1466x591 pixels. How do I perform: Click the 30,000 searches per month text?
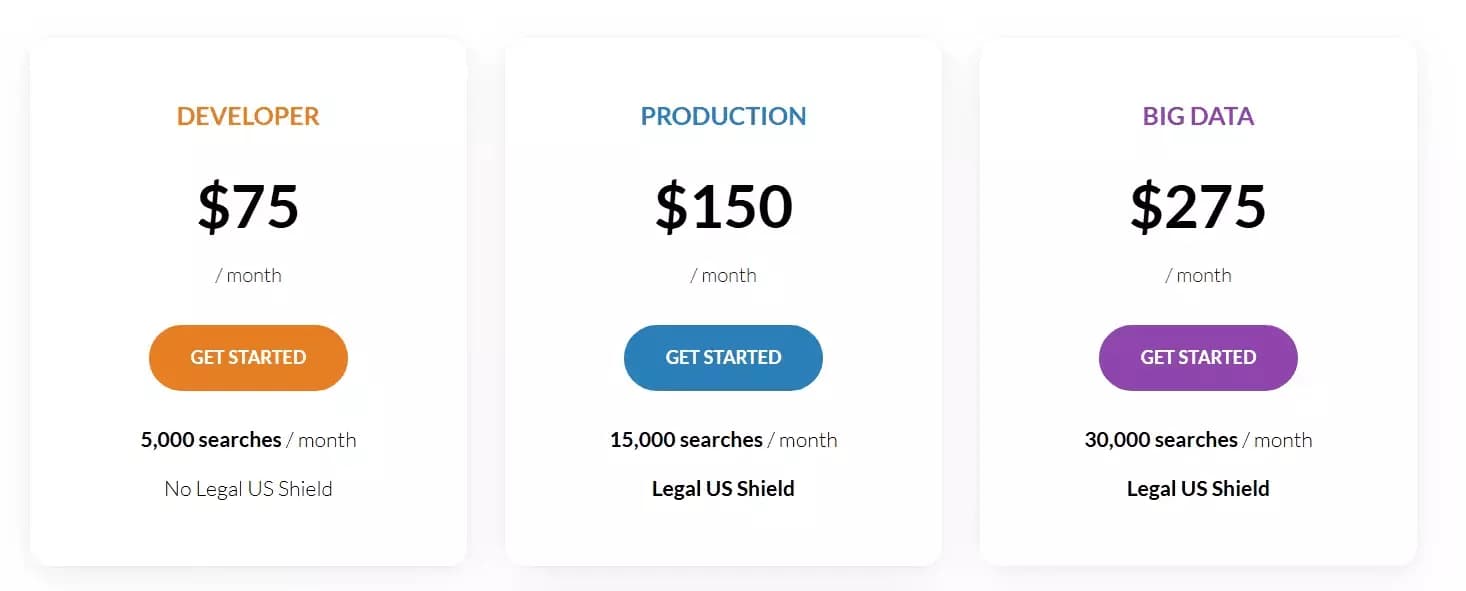pos(1197,439)
